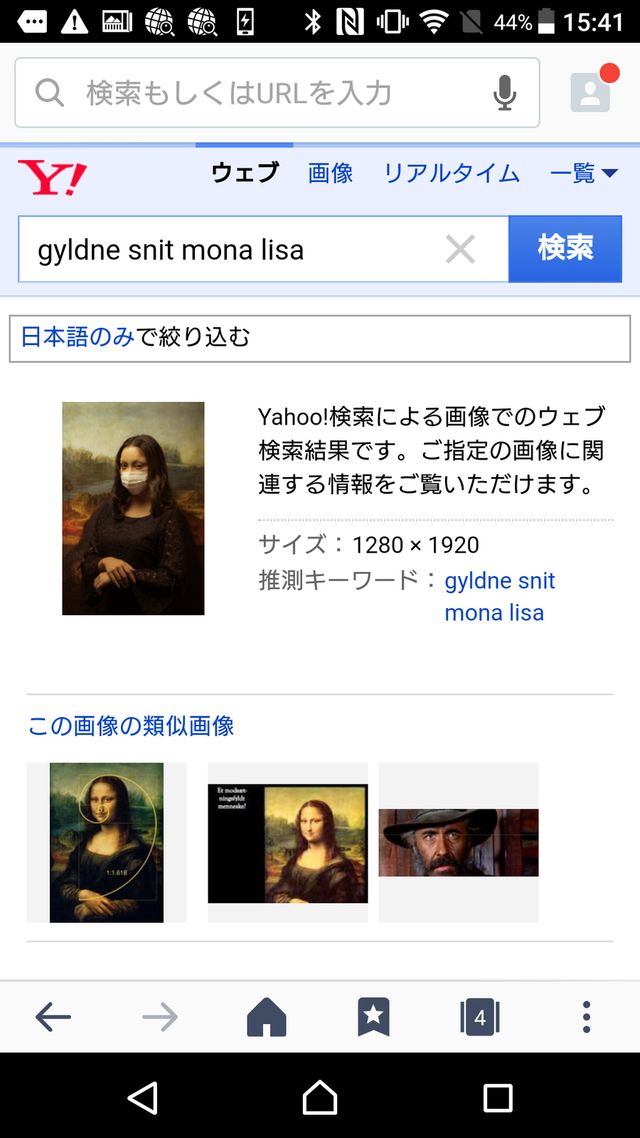Viewport: 640px width, 1138px height.
Task: Select the golden spiral Mona Lisa image
Action: click(x=106, y=842)
